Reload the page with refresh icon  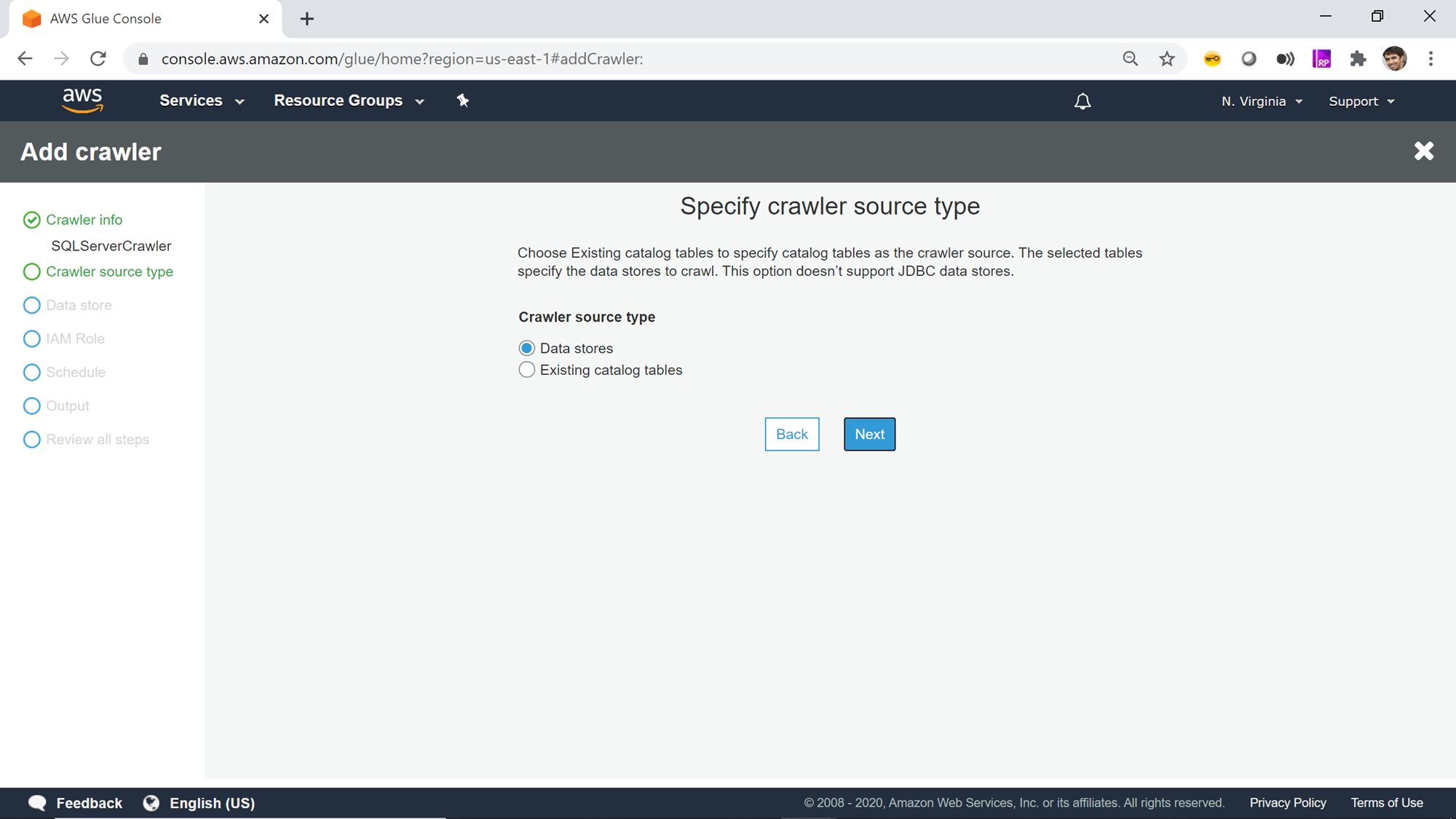[98, 59]
